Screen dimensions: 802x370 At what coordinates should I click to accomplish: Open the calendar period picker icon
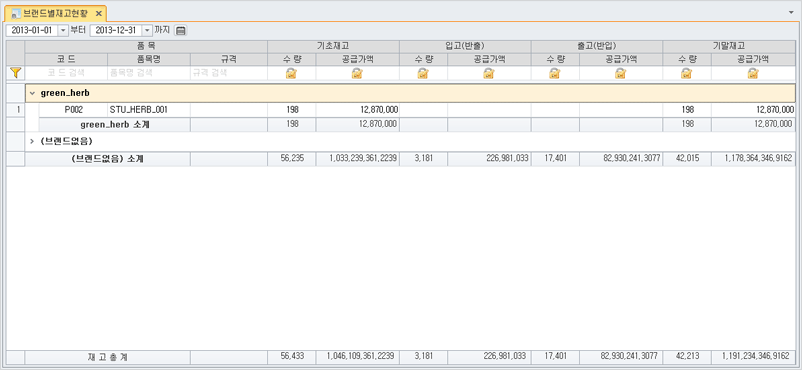pos(181,30)
